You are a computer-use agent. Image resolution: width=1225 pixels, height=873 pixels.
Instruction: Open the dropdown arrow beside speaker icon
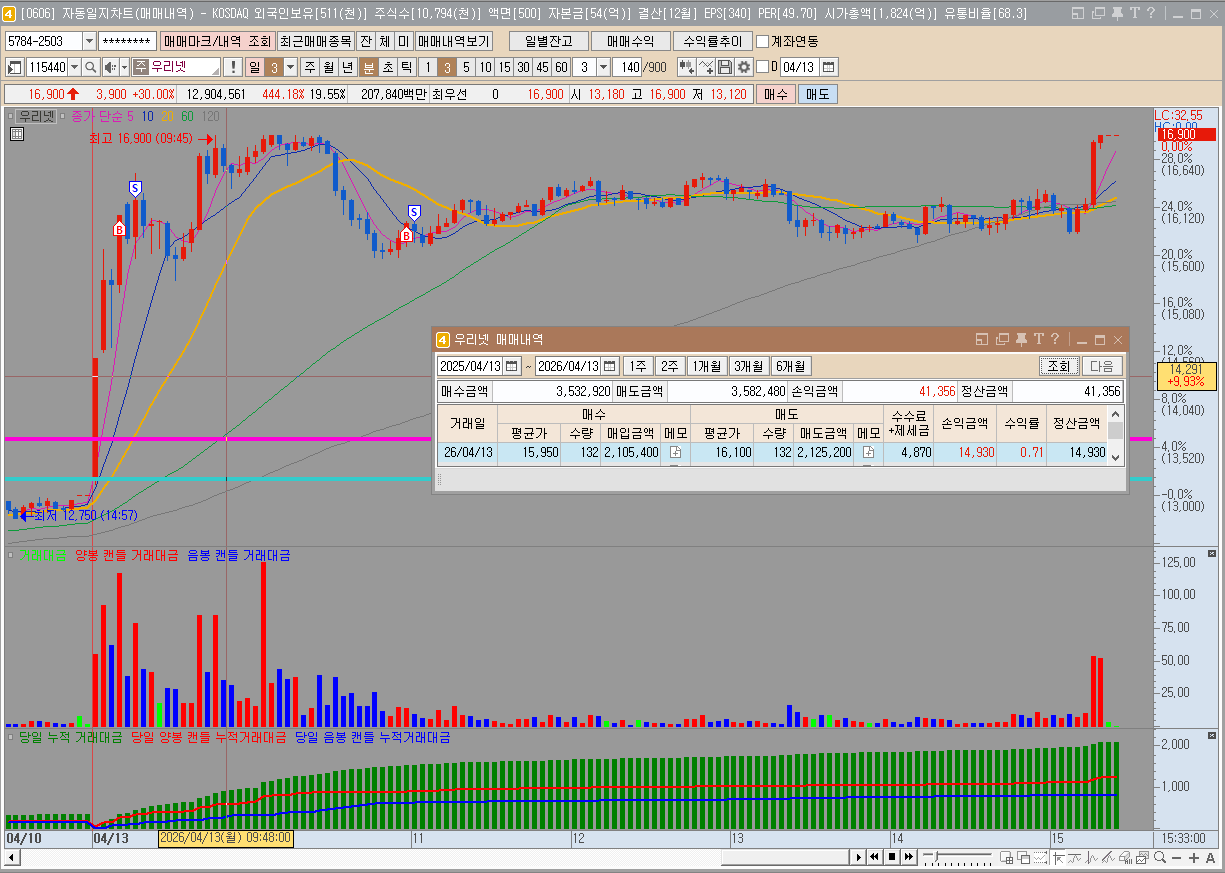124,67
